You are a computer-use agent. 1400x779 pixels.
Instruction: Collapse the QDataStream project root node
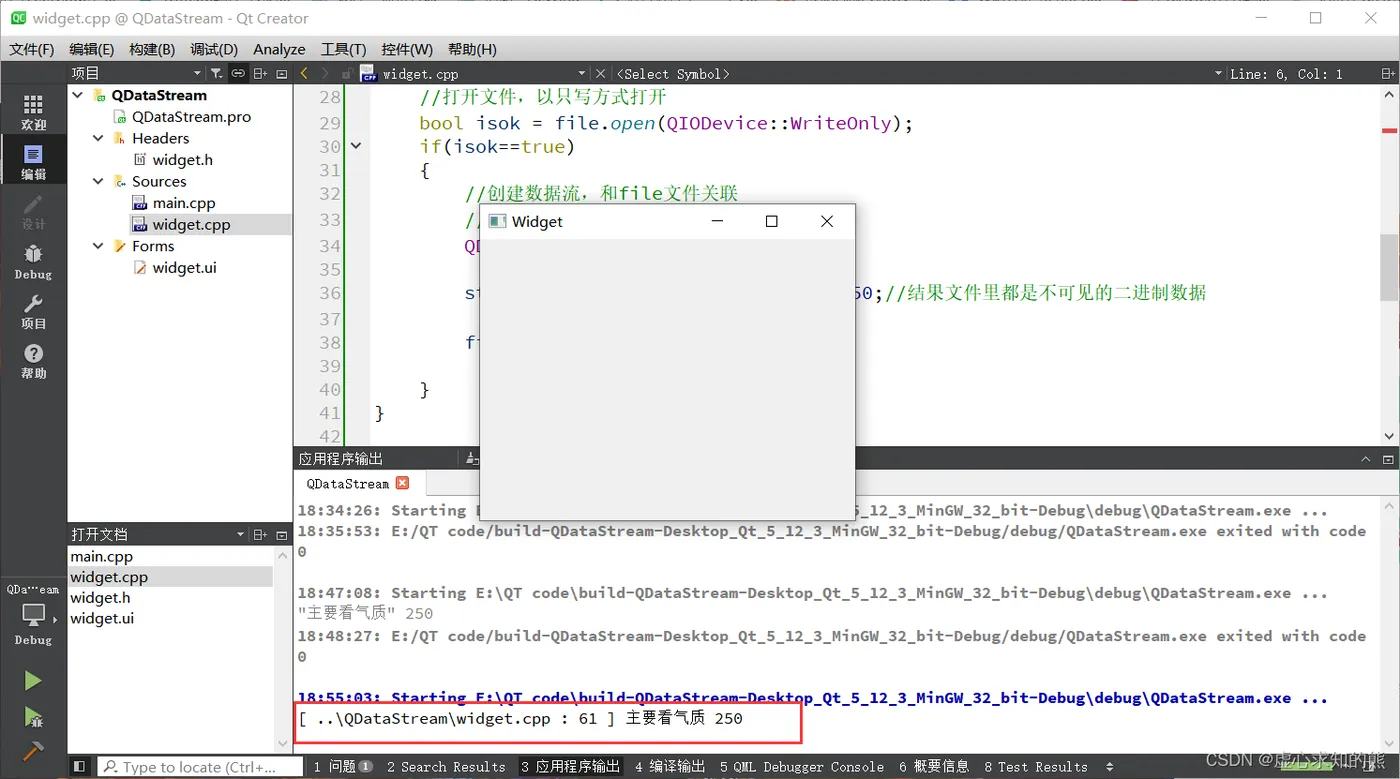coord(78,95)
